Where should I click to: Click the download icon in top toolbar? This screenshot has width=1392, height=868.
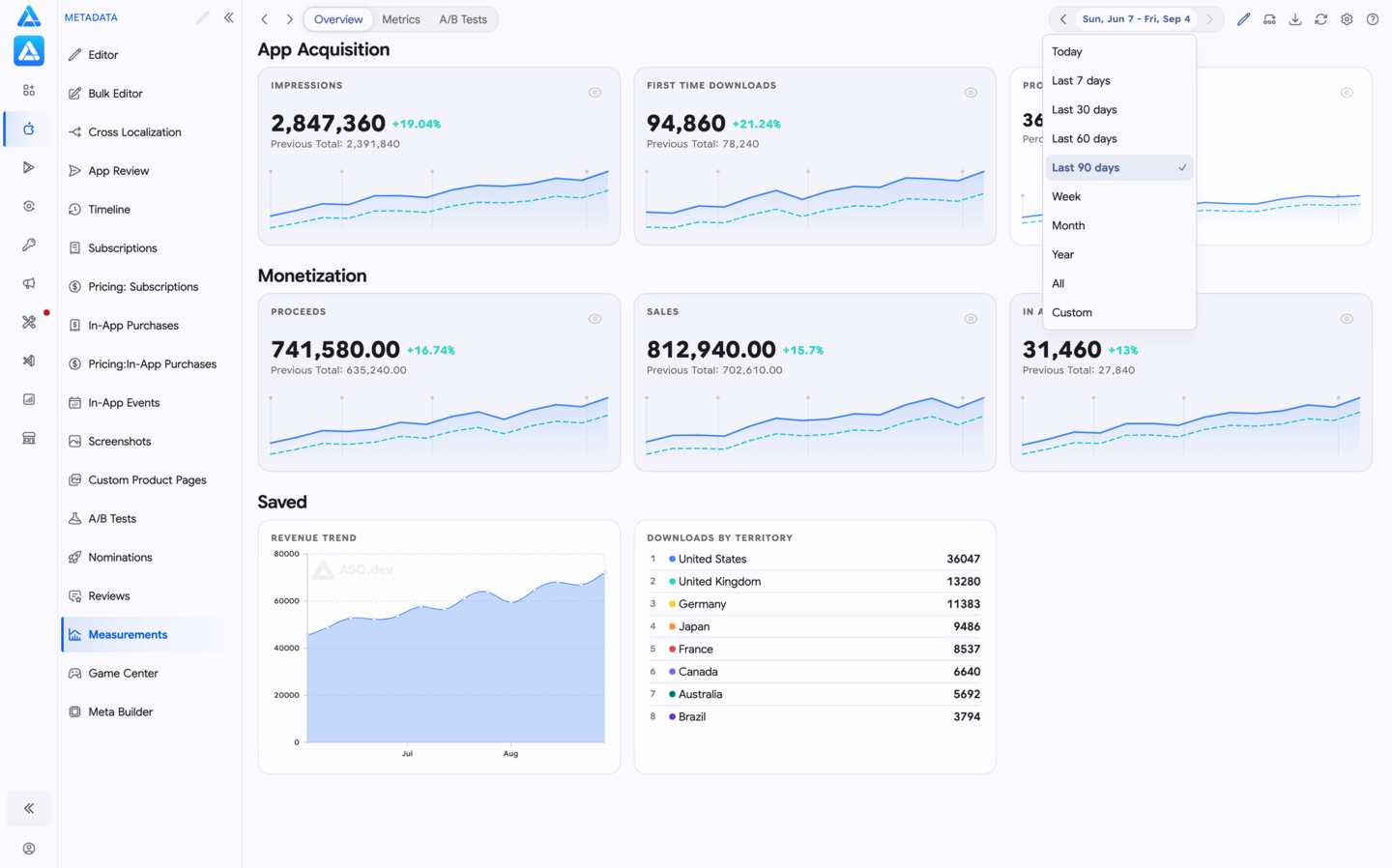tap(1295, 19)
